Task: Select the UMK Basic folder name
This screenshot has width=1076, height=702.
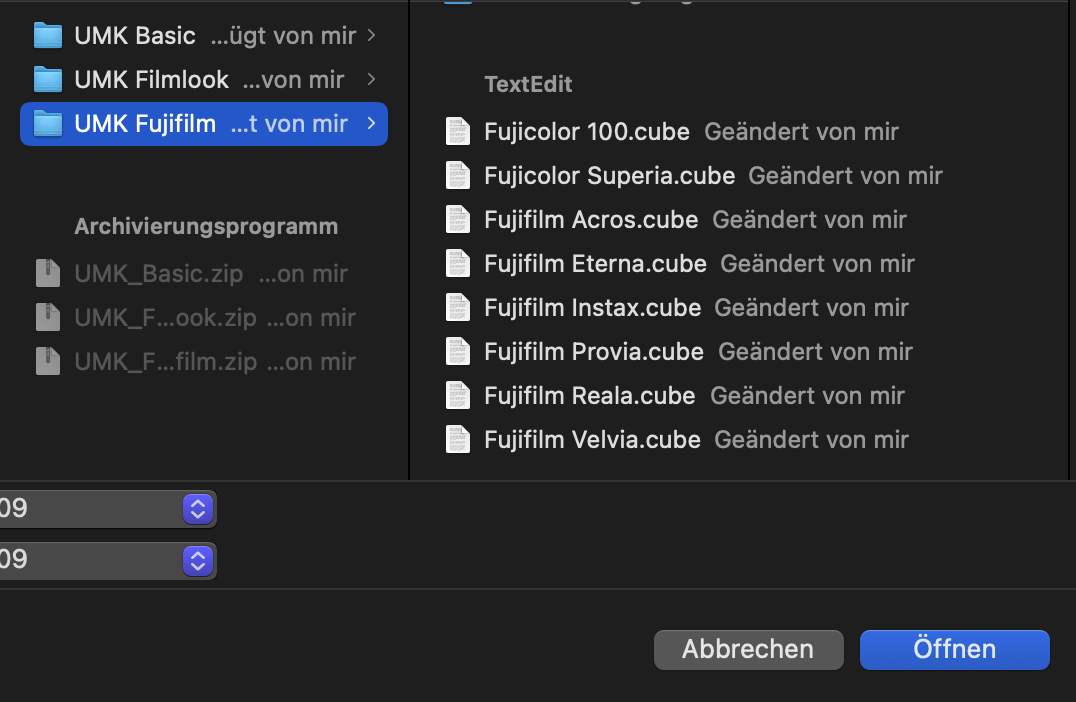Action: [x=135, y=36]
